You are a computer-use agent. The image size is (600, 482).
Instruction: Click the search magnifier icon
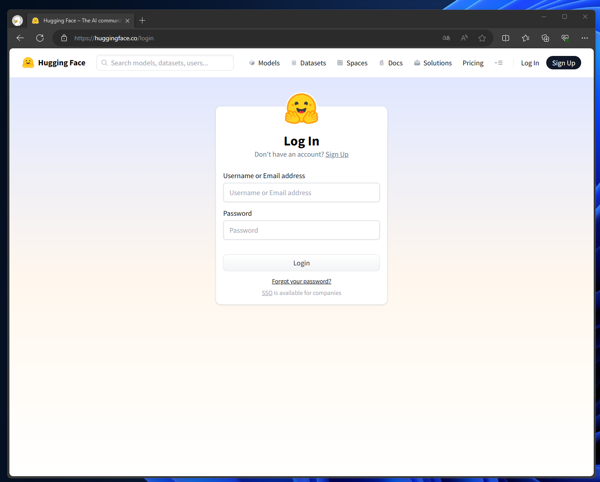(x=104, y=63)
